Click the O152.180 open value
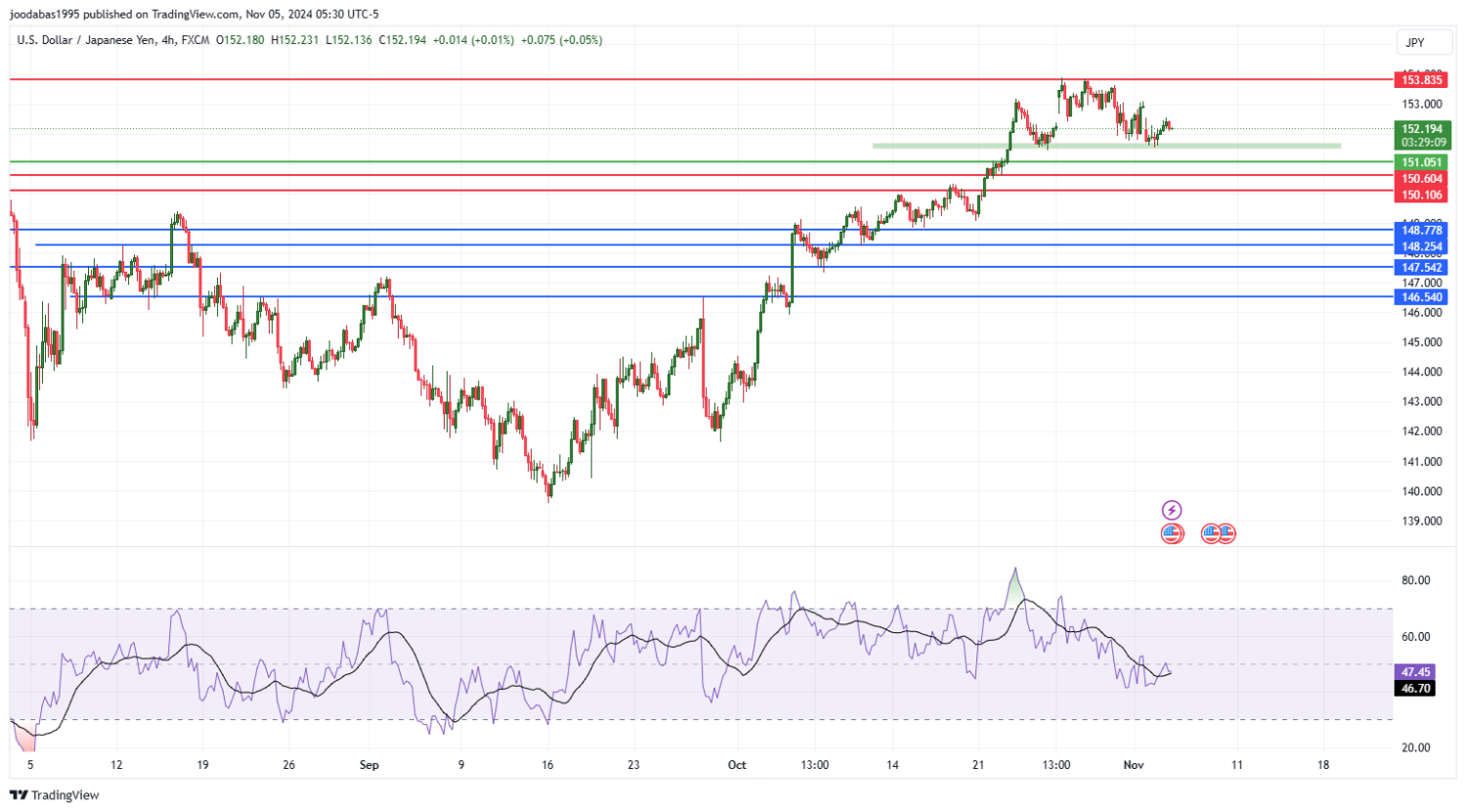Image resolution: width=1466 pixels, height=812 pixels. click(240, 40)
